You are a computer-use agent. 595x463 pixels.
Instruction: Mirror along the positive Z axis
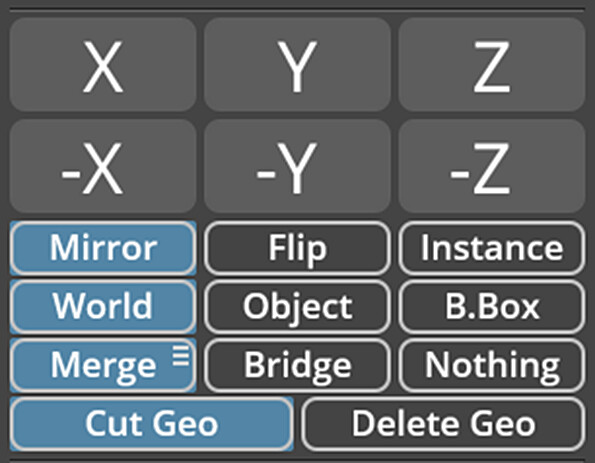coord(491,65)
